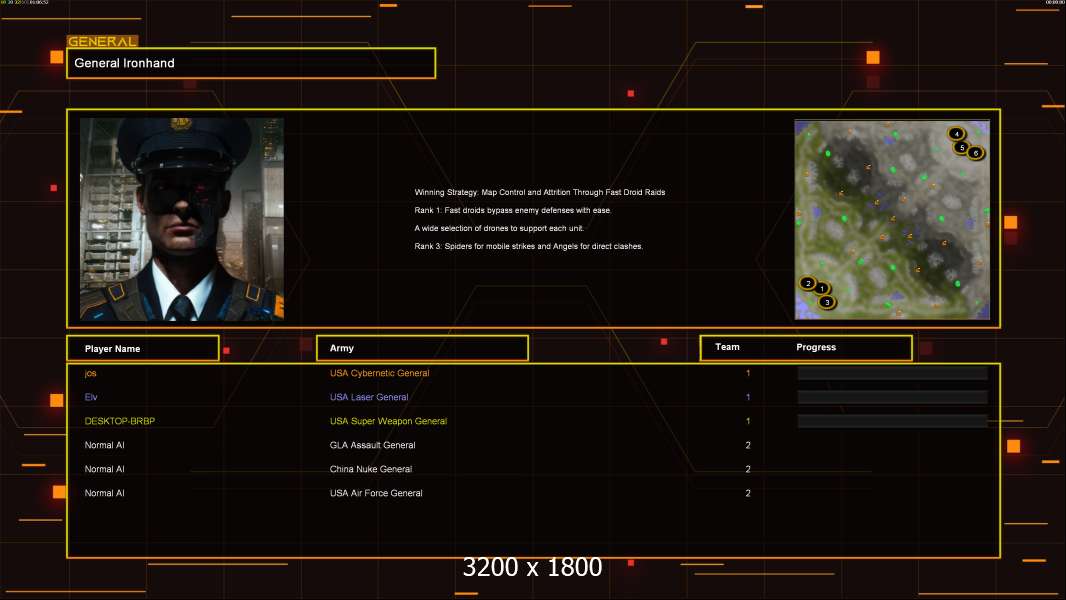The image size is (1066, 600).
Task: Click the Winning Strategy description line
Action: [x=540, y=192]
